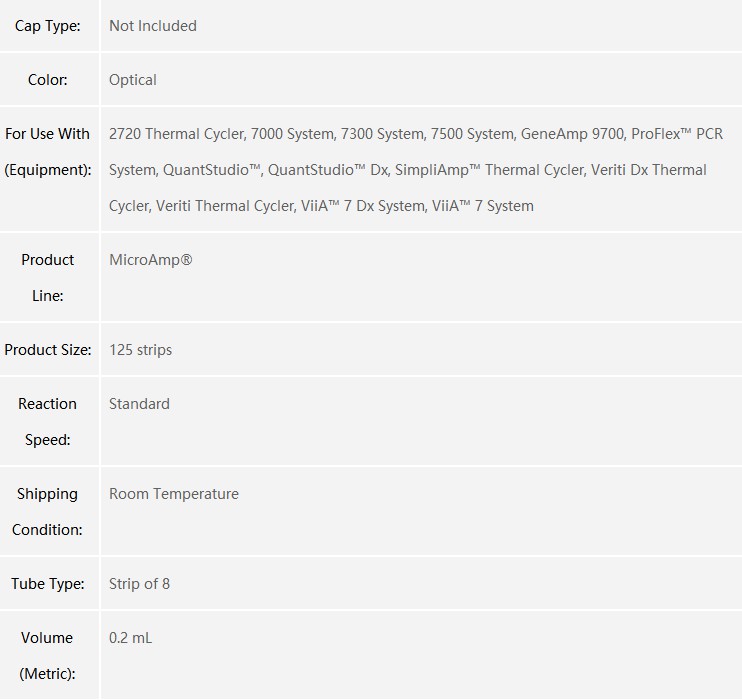The width and height of the screenshot is (742, 700).
Task: Click the 'Volume (Metric):' label
Action: tap(48, 655)
